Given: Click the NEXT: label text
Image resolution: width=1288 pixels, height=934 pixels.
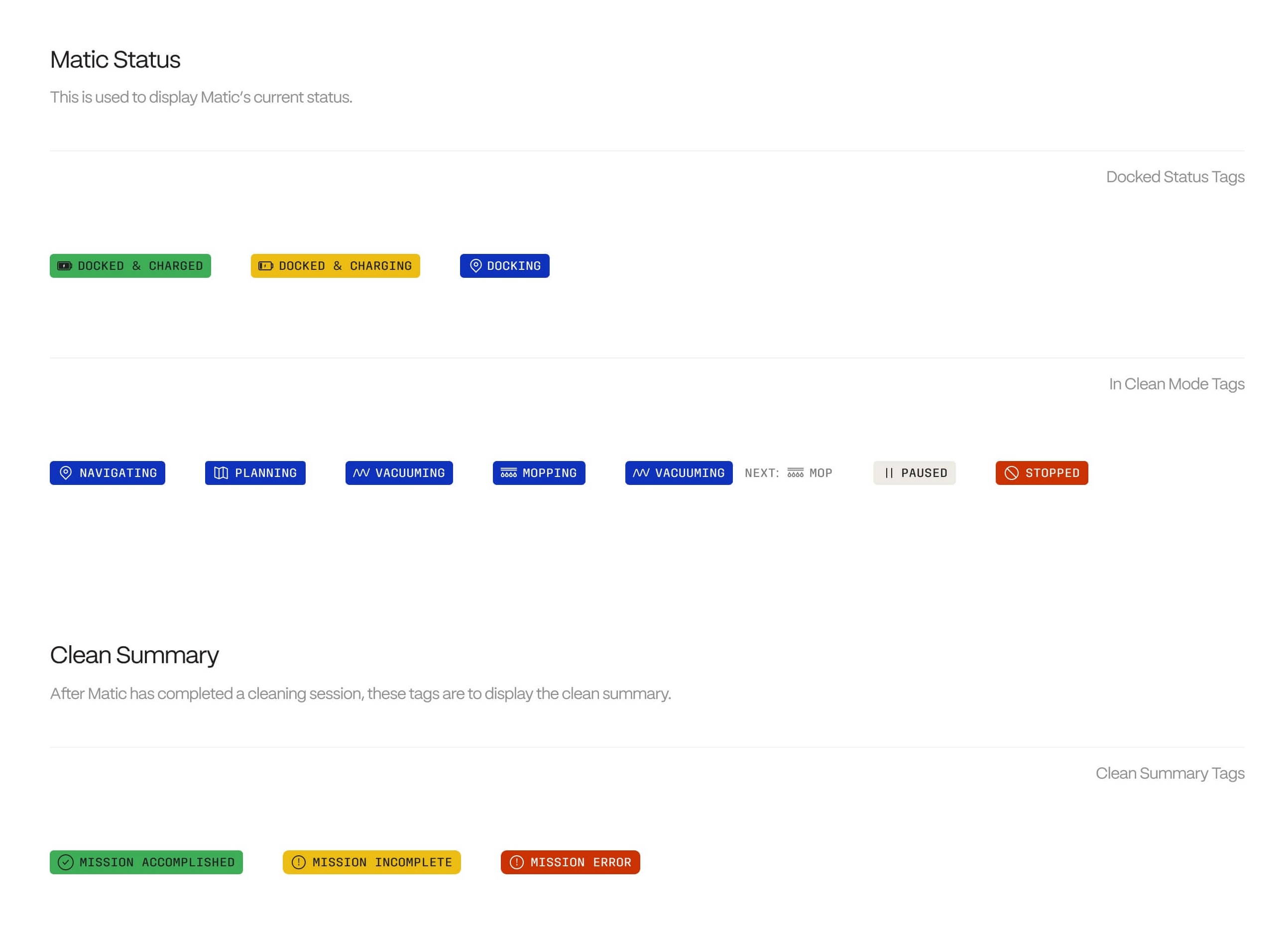Looking at the screenshot, I should 762,473.
